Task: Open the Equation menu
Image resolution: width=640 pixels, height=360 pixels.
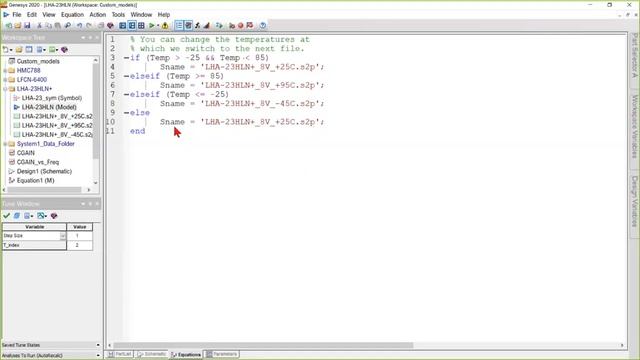Action: click(72, 15)
